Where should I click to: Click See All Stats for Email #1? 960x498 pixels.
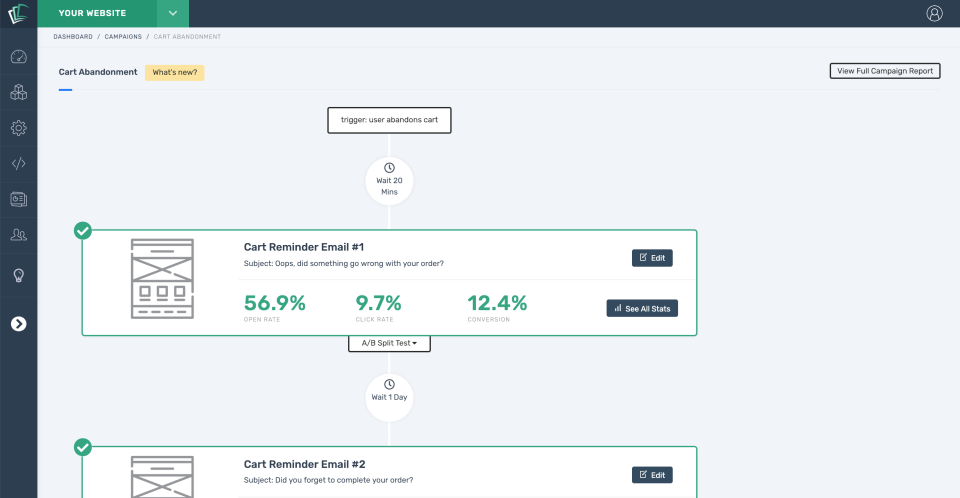[642, 308]
